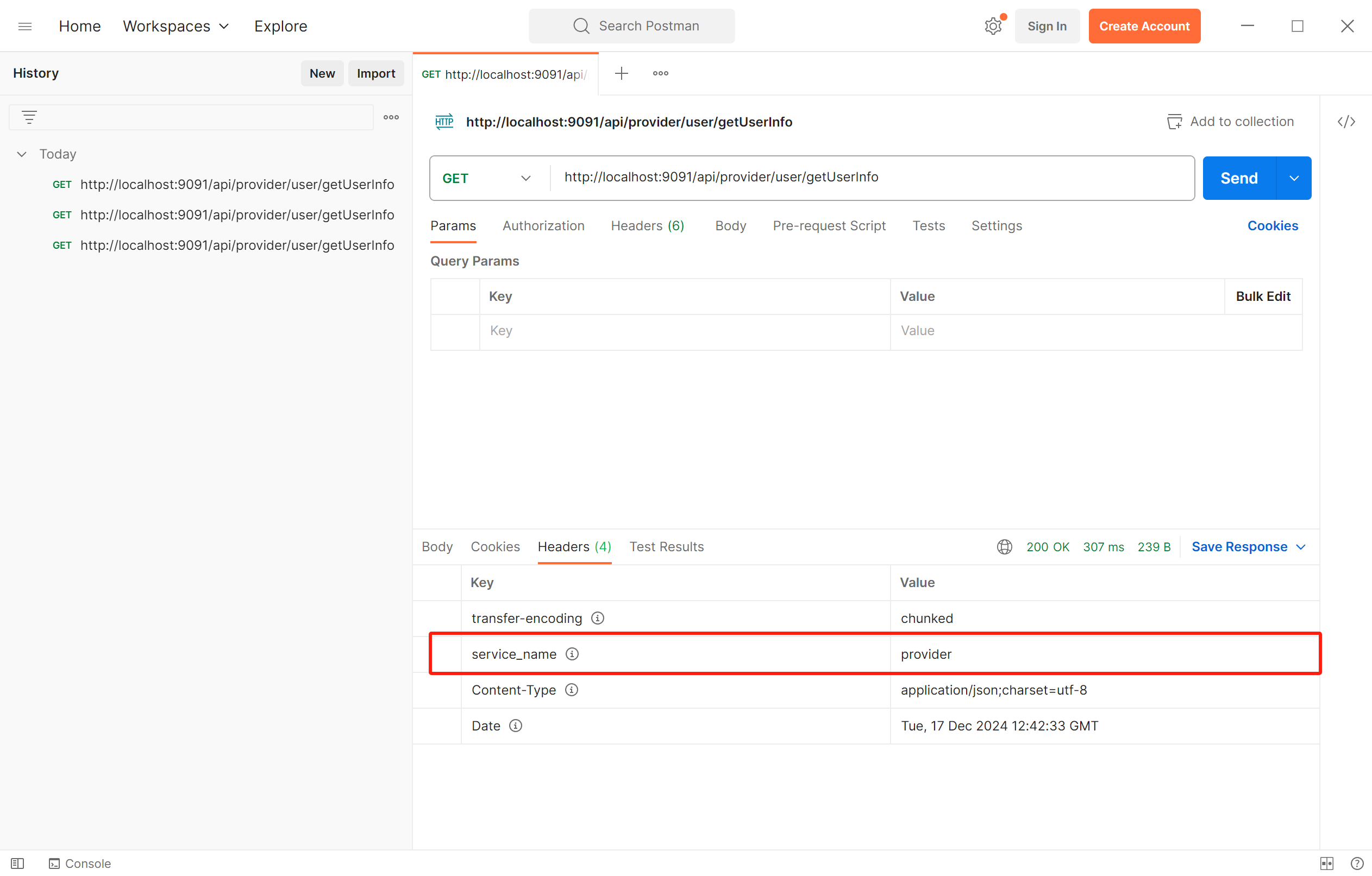Show info for the service_name header

click(x=572, y=654)
